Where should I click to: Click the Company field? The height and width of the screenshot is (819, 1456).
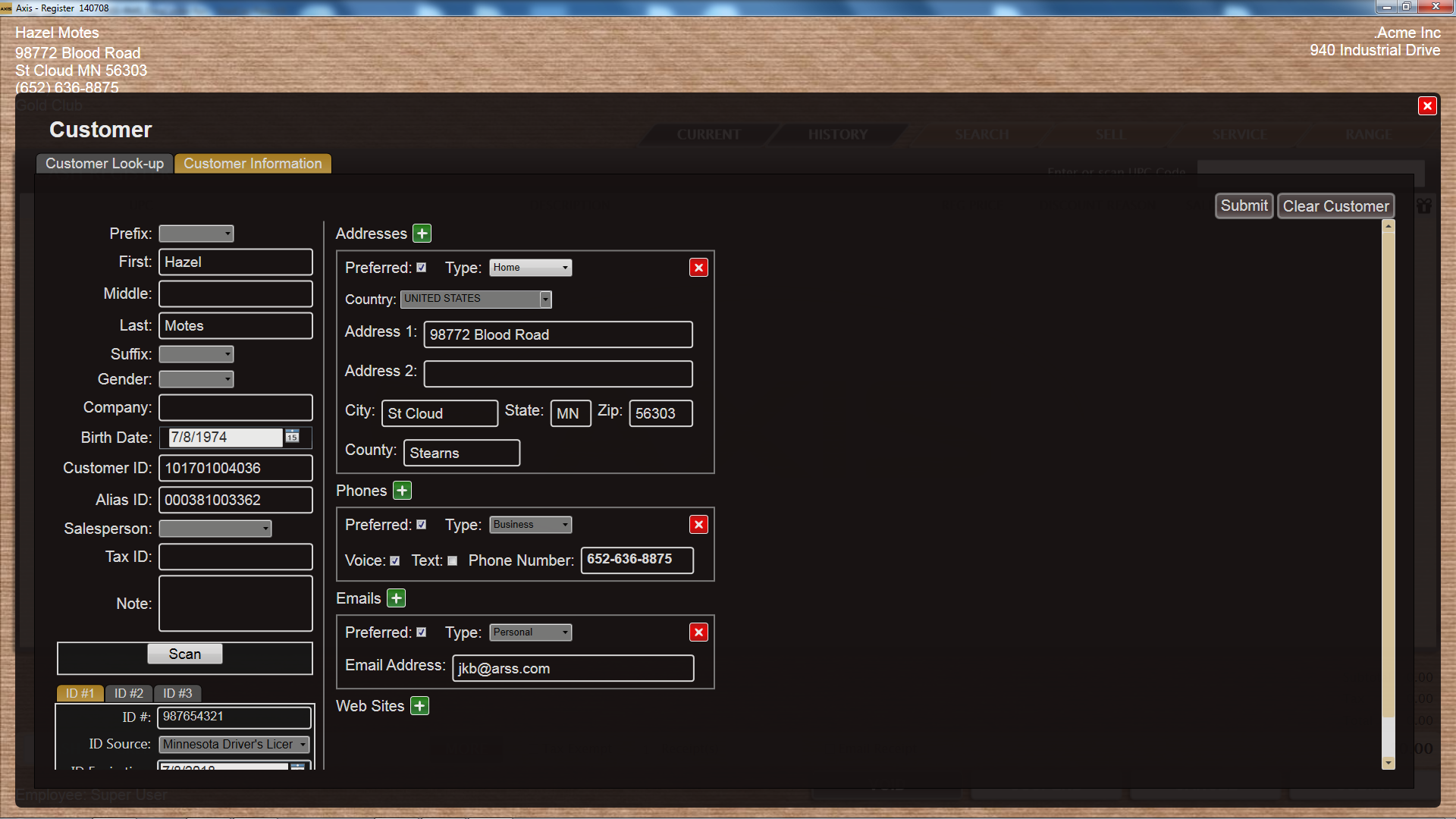tap(236, 408)
